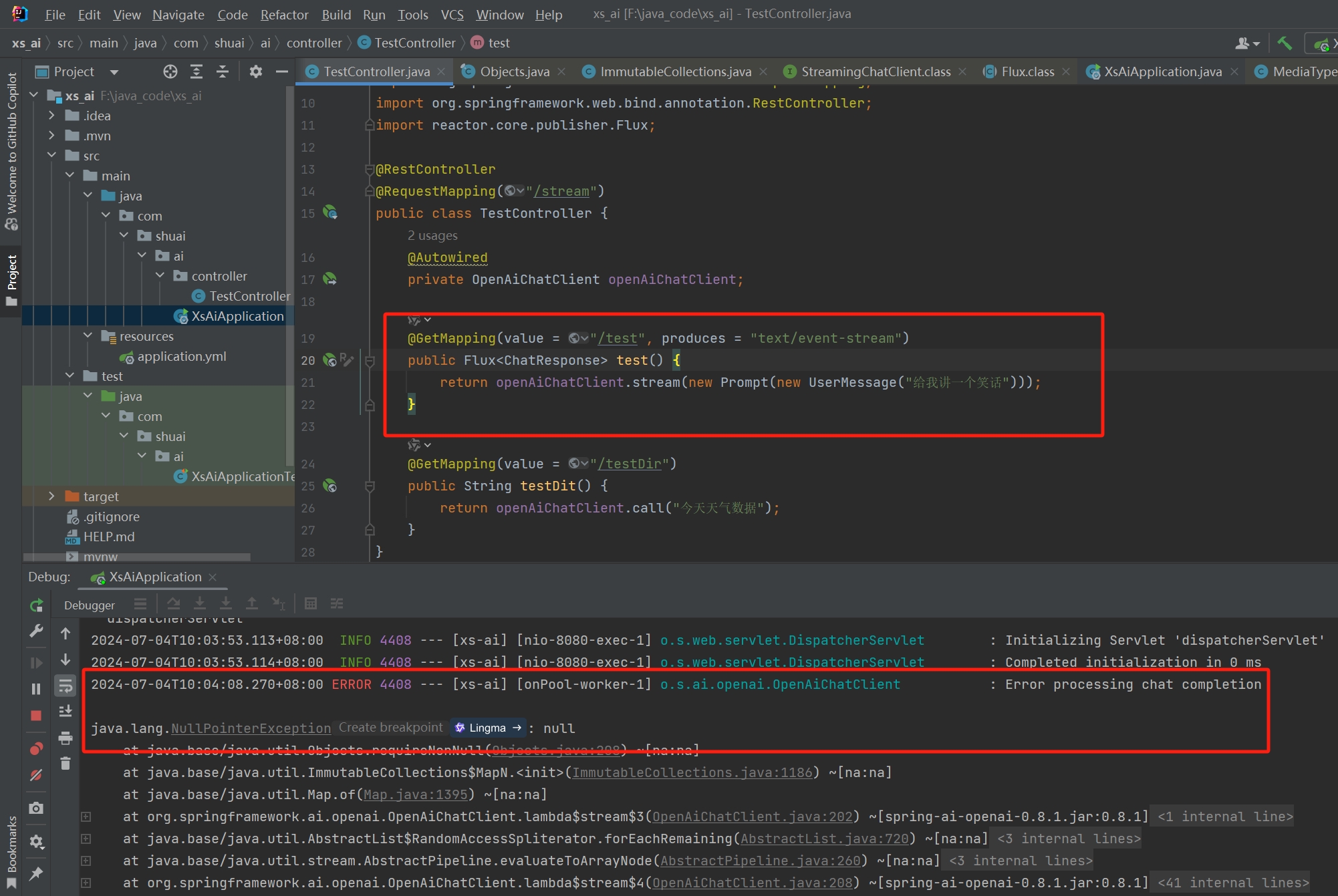Click Scroll to End console icon
1338x896 pixels.
(65, 712)
